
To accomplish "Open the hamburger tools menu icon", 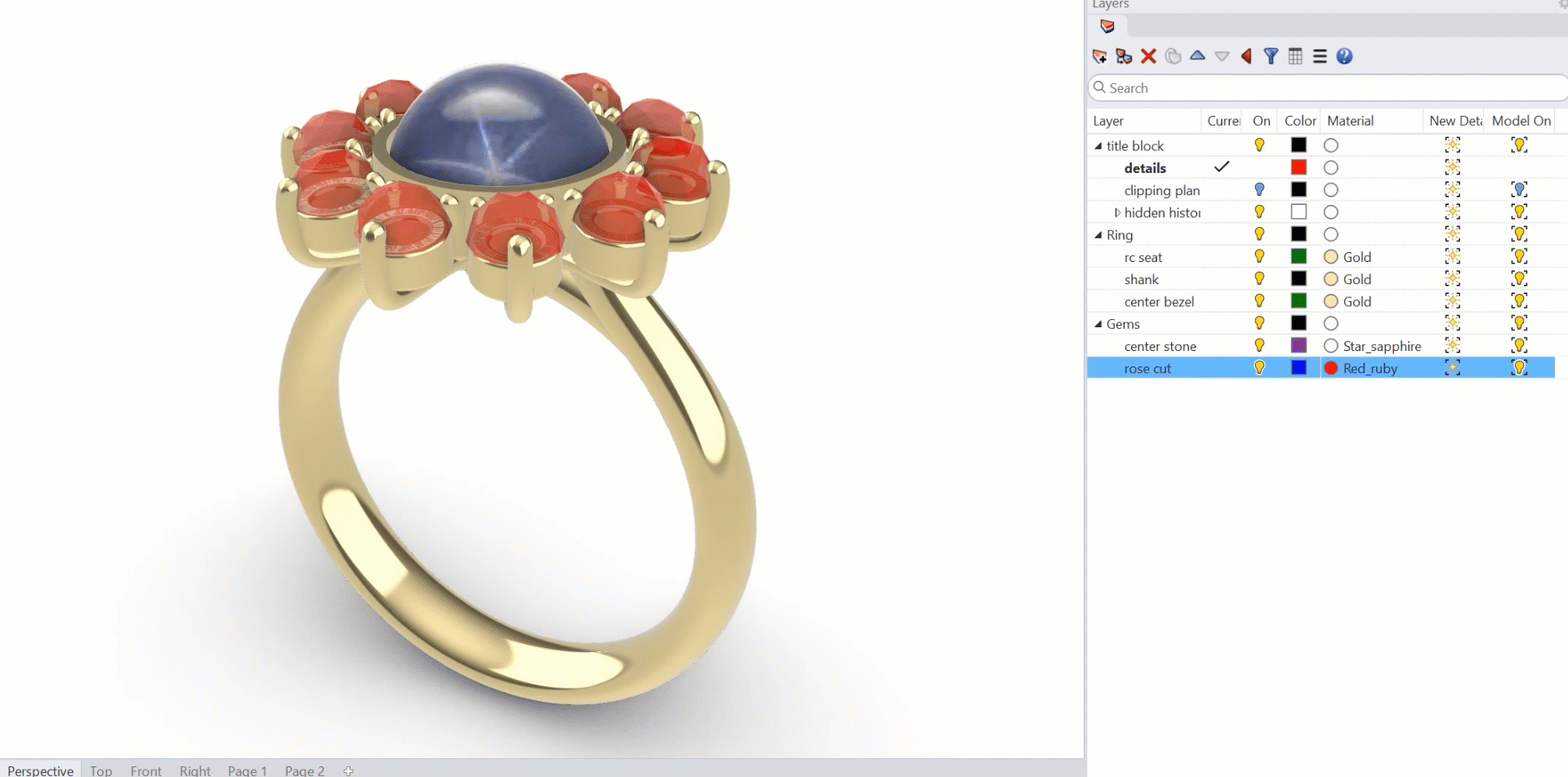I will pyautogui.click(x=1320, y=56).
